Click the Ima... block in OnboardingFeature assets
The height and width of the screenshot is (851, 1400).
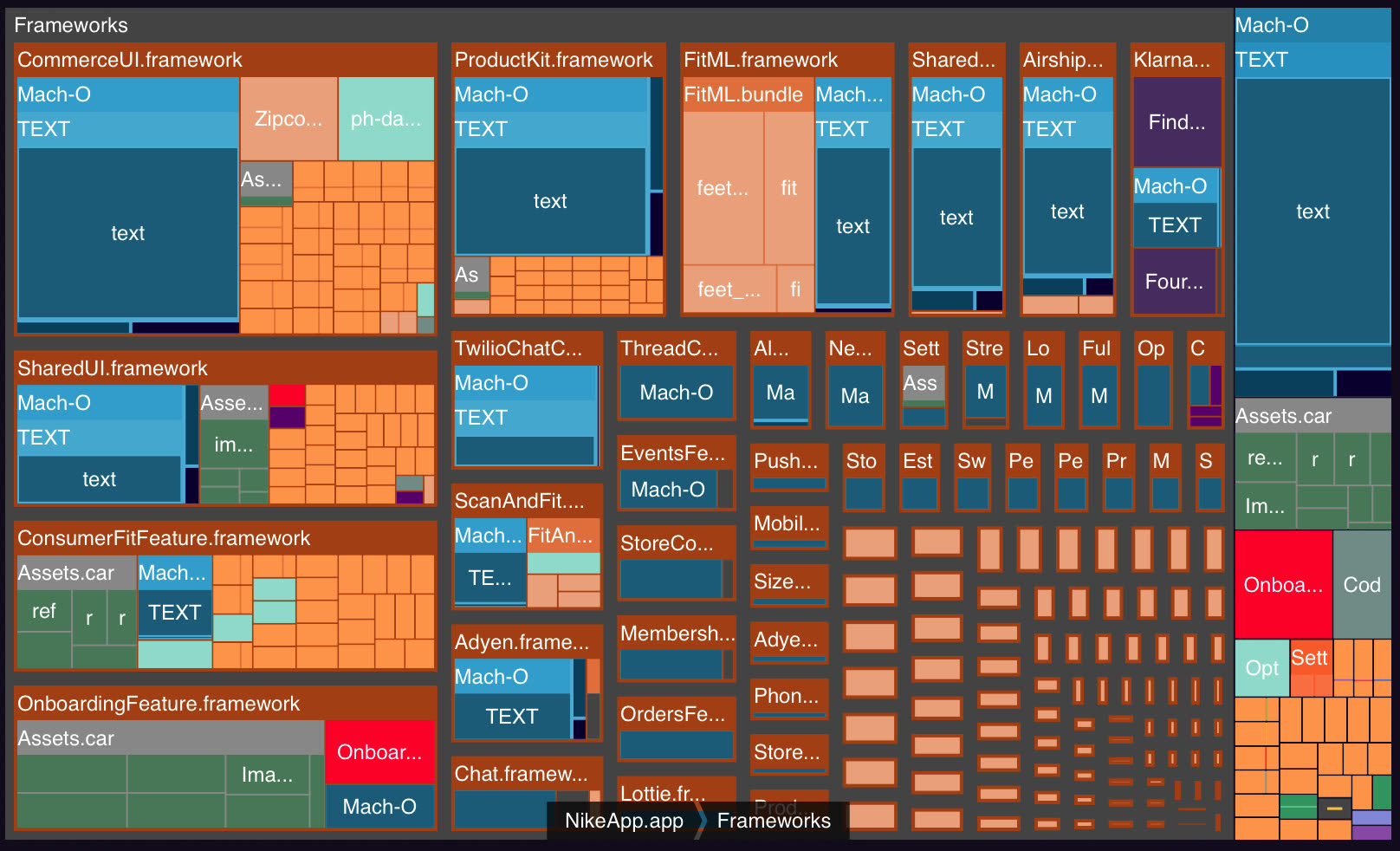click(267, 775)
